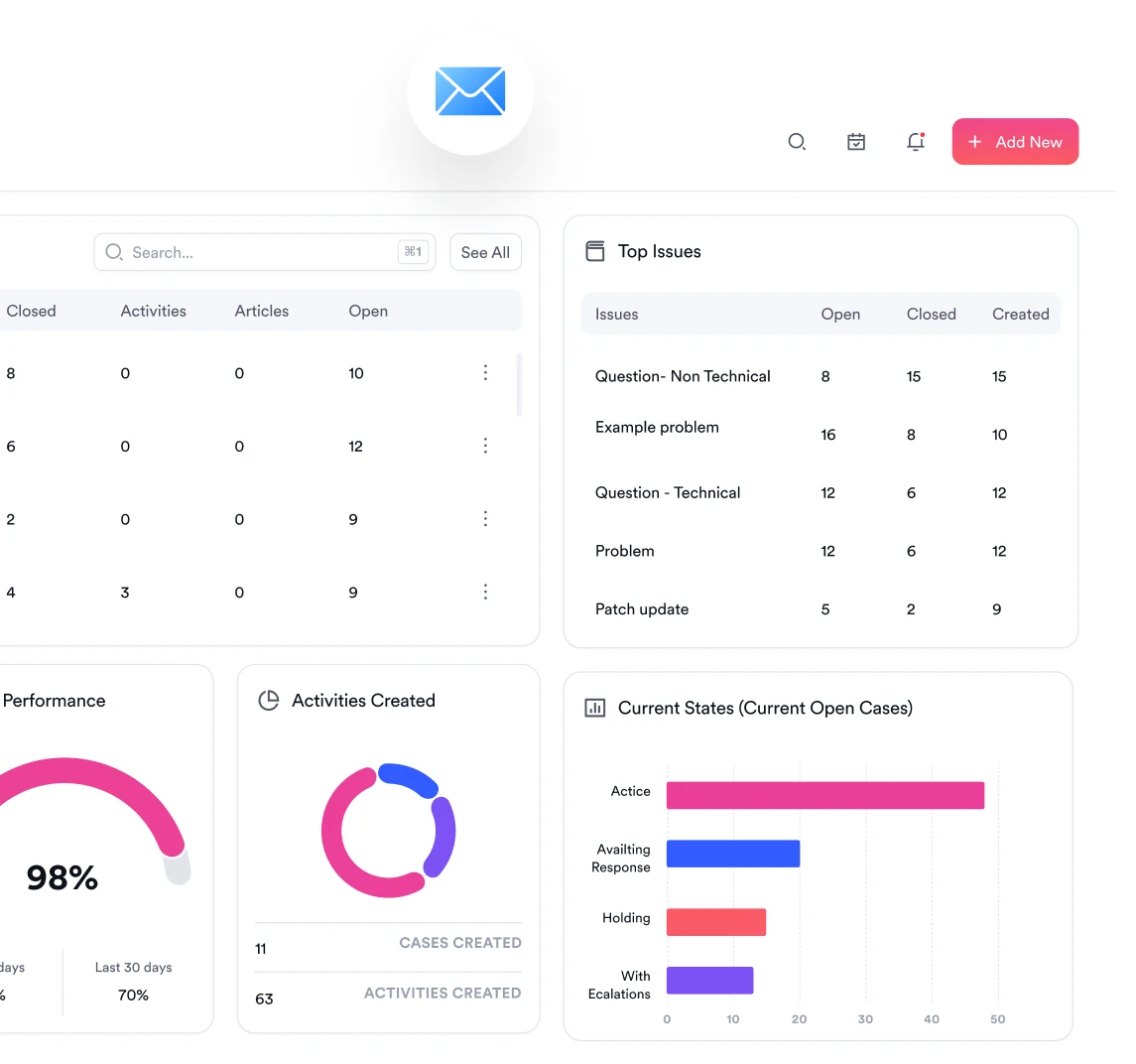Click the ⌘1 shortcut badge in search

(x=413, y=251)
